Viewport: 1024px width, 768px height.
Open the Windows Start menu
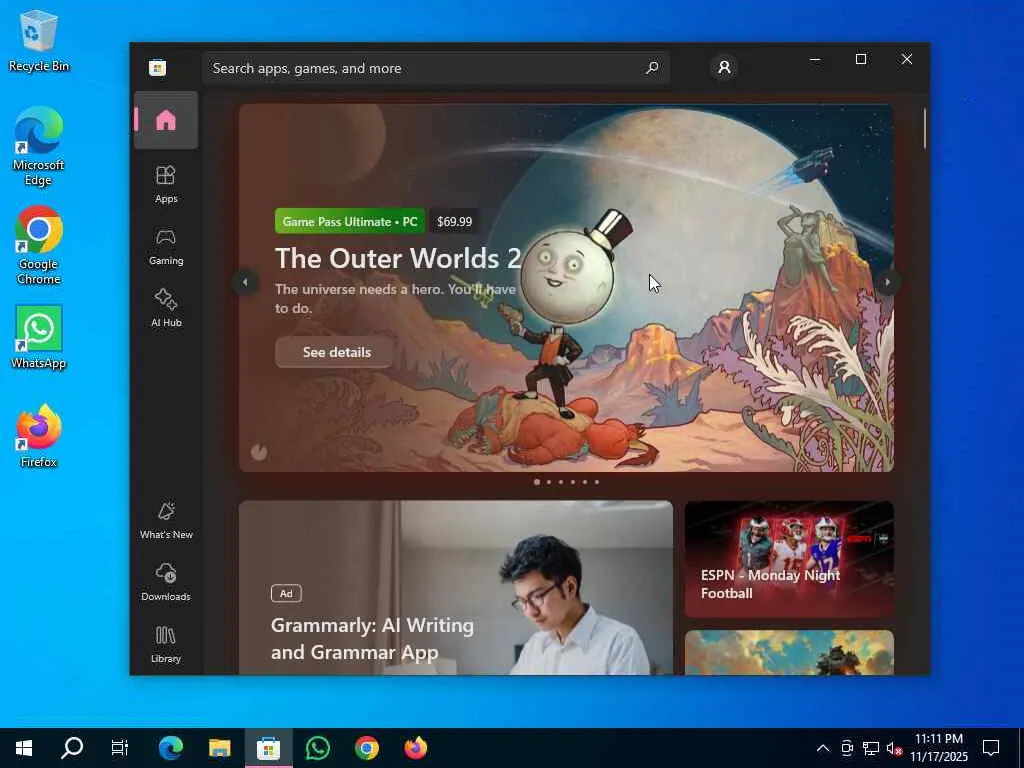(24, 748)
